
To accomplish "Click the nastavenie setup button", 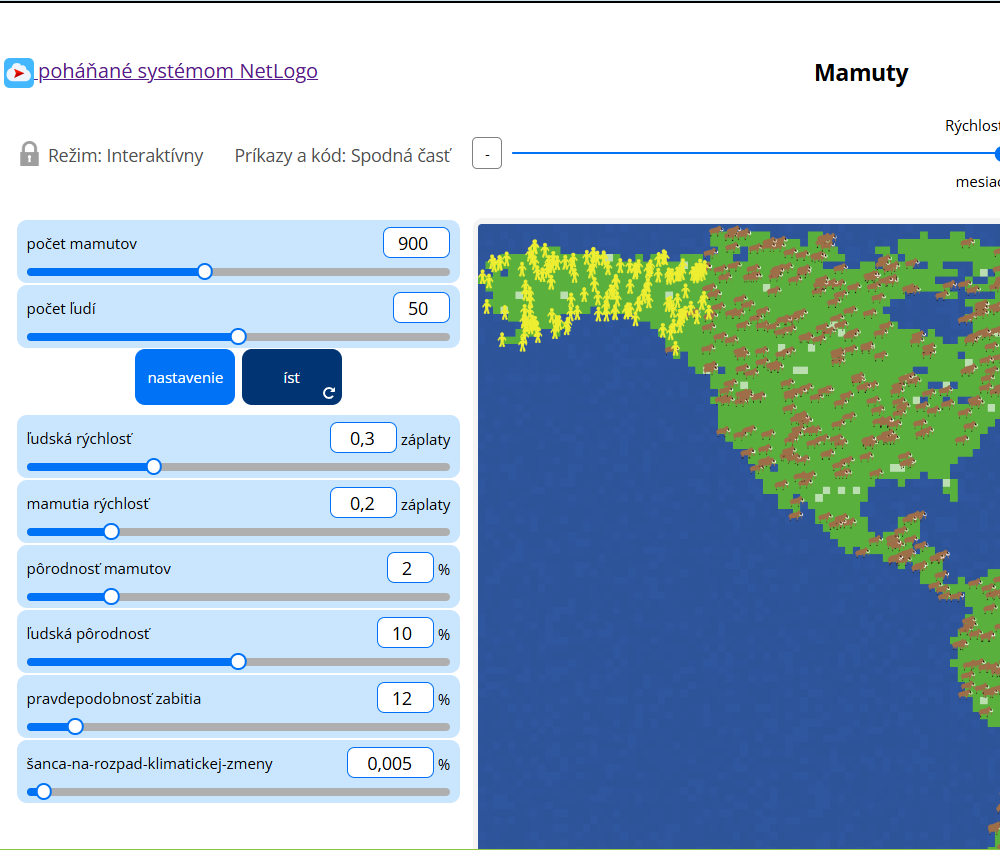I will 185,377.
